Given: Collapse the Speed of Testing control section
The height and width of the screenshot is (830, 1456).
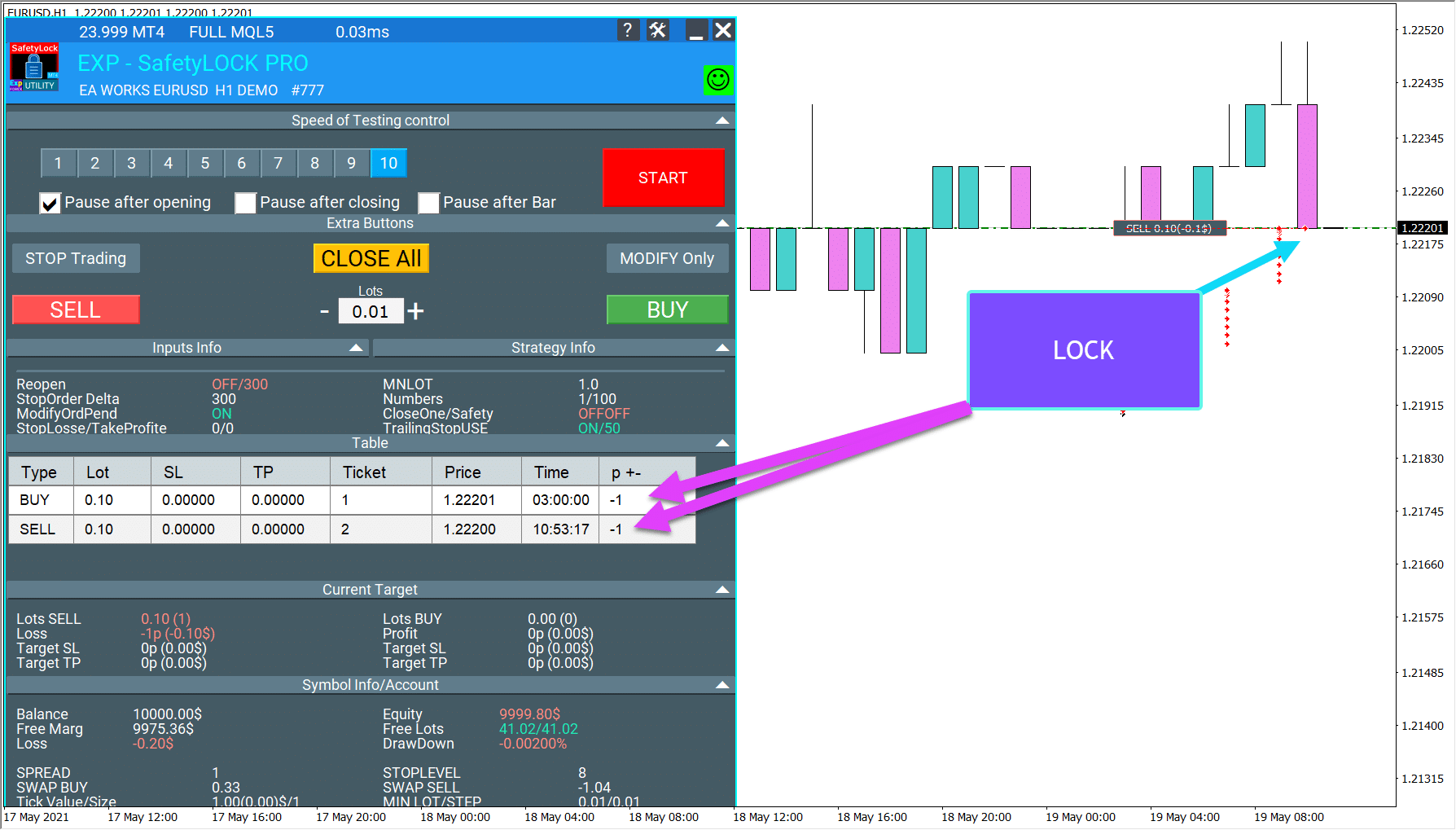Looking at the screenshot, I should coord(721,121).
